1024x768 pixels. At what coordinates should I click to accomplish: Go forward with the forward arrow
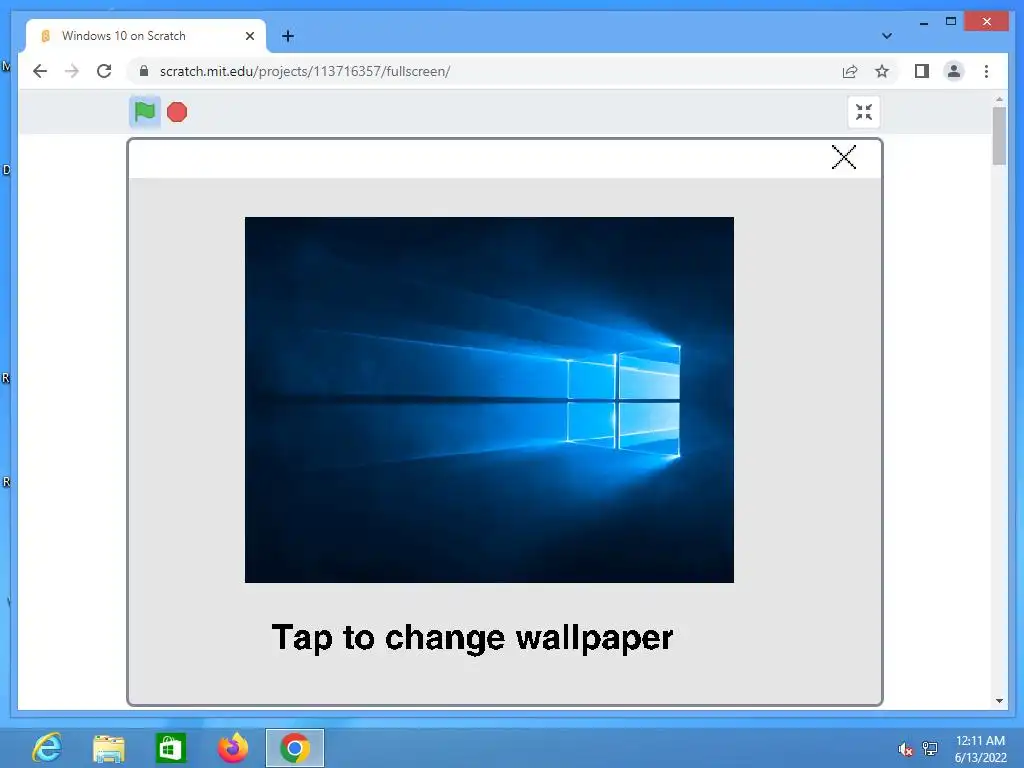point(72,71)
